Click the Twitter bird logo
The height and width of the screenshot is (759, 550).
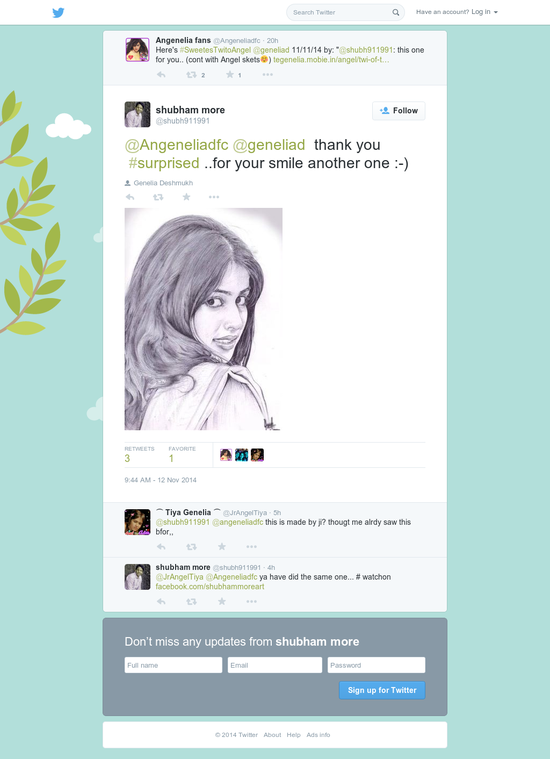[58, 13]
